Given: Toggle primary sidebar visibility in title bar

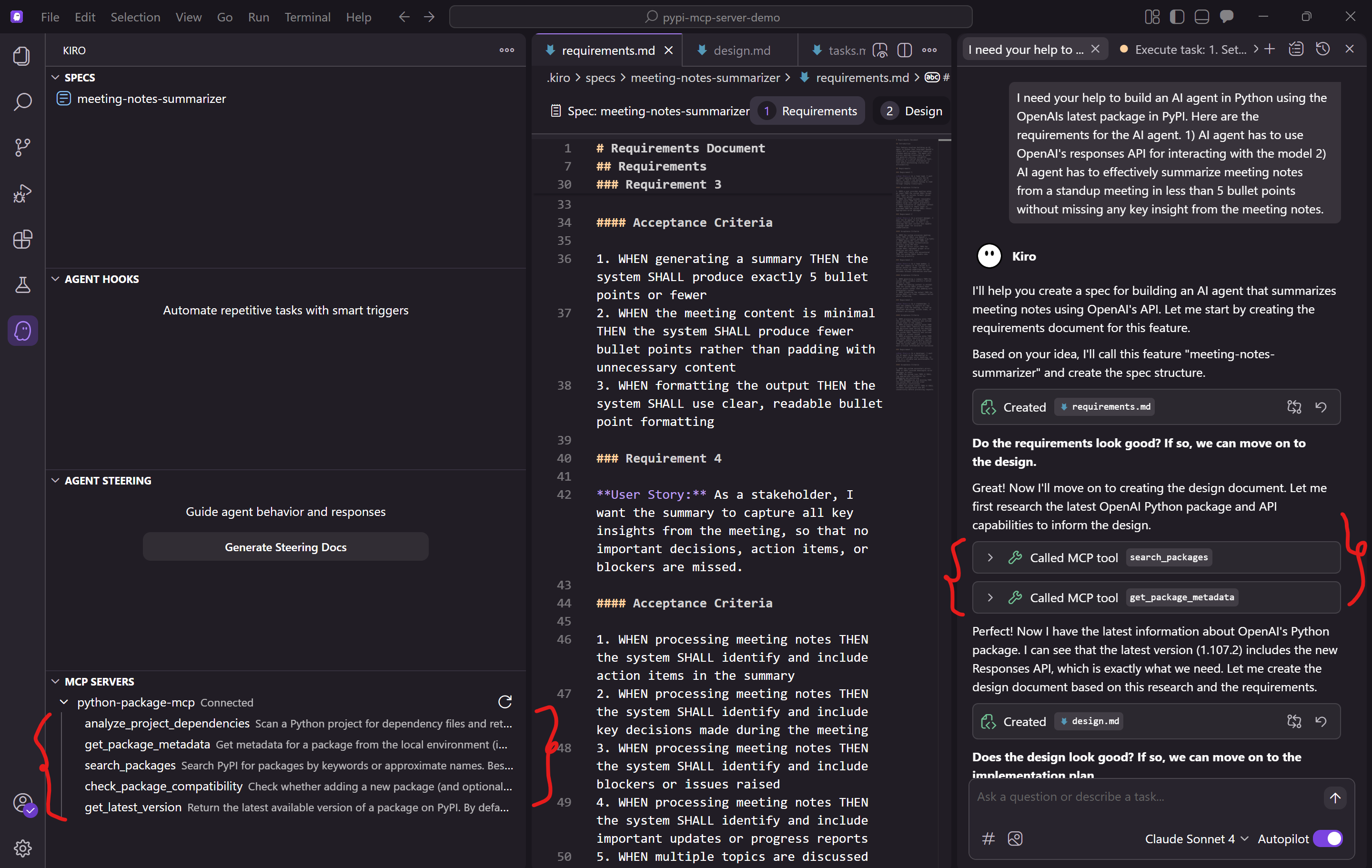Looking at the screenshot, I should pos(1177,17).
